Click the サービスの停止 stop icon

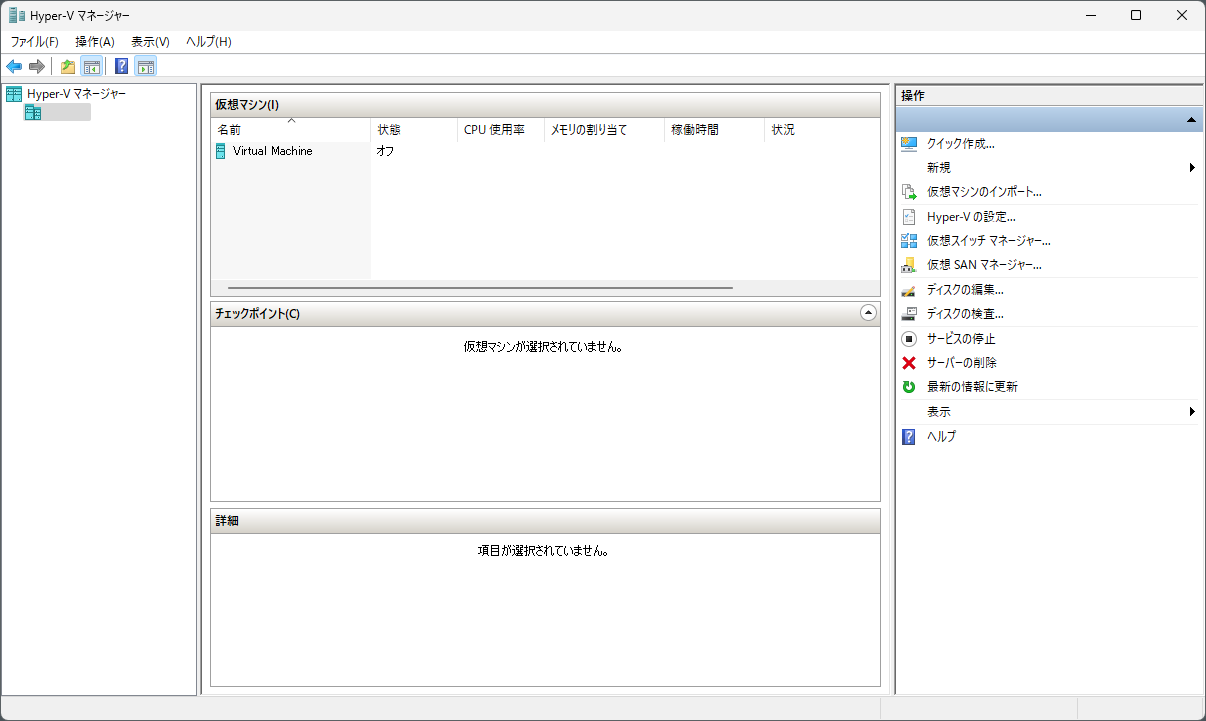point(909,339)
